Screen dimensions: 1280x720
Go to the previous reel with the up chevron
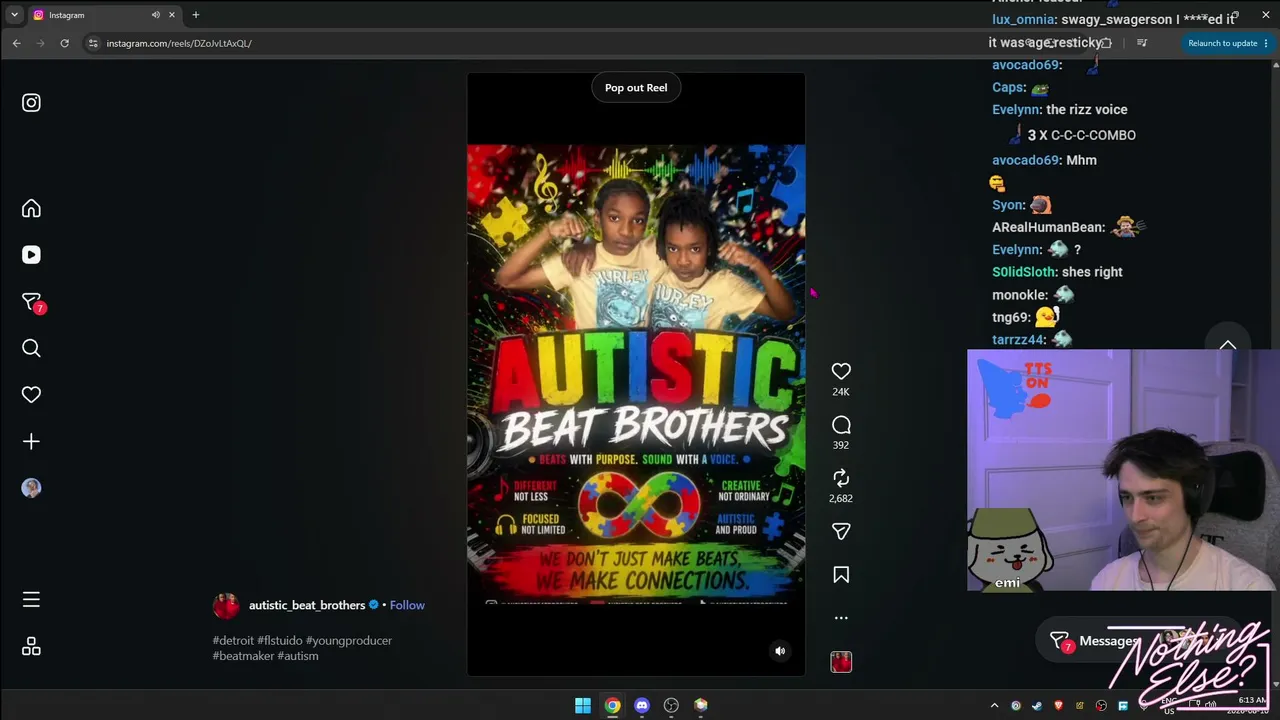click(x=1228, y=346)
